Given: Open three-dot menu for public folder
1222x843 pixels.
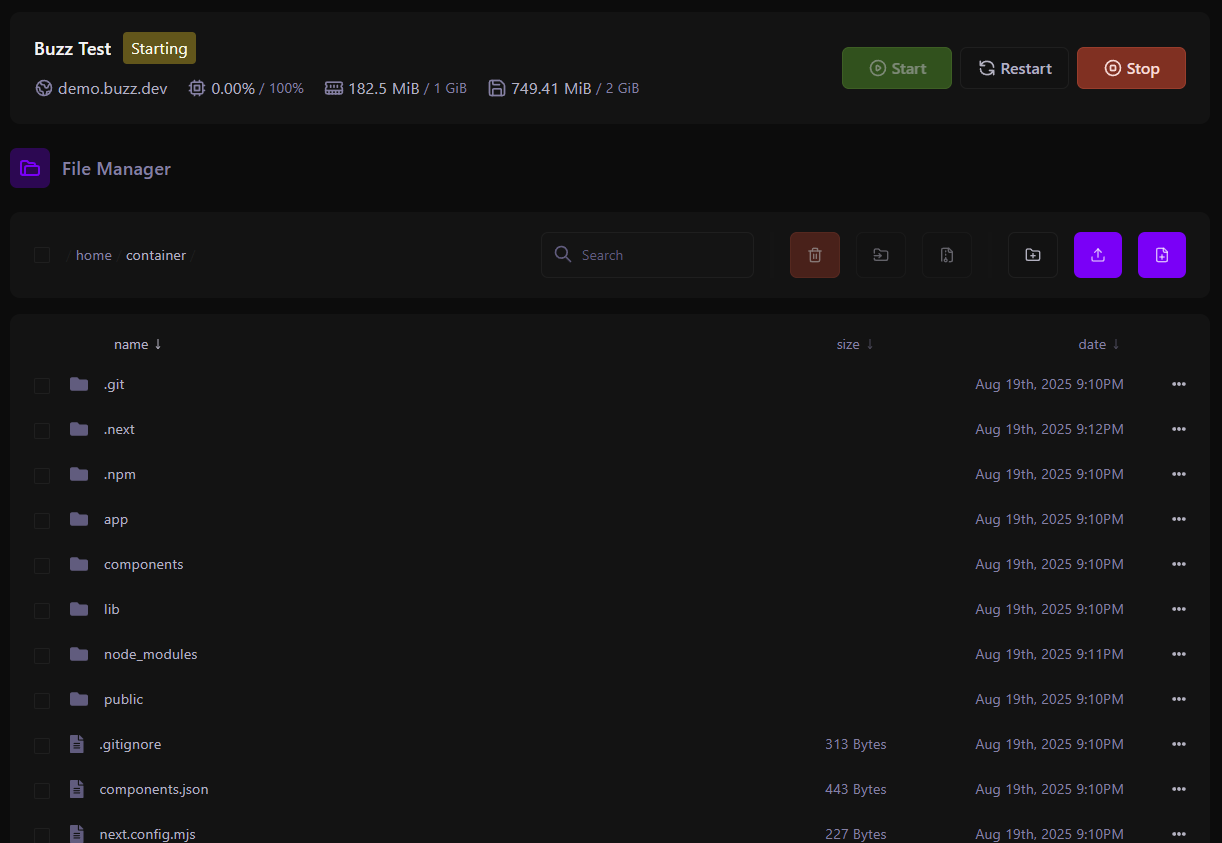Looking at the screenshot, I should 1178,699.
